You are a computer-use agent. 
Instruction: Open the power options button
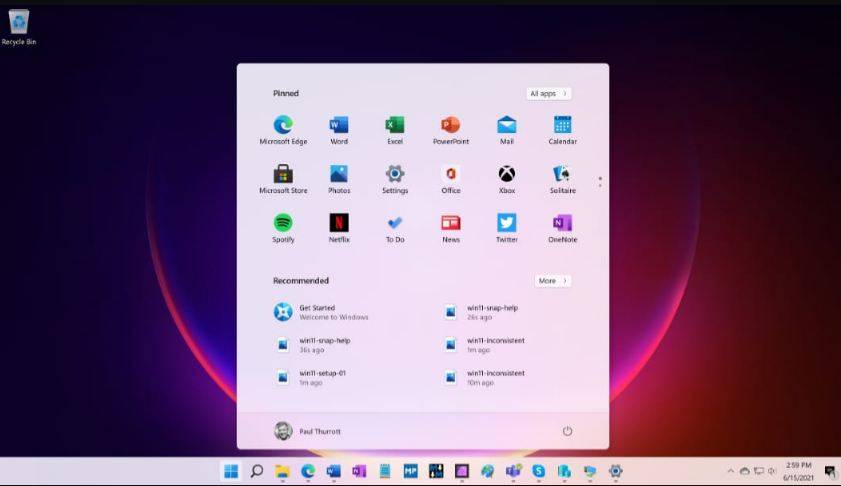[567, 431]
